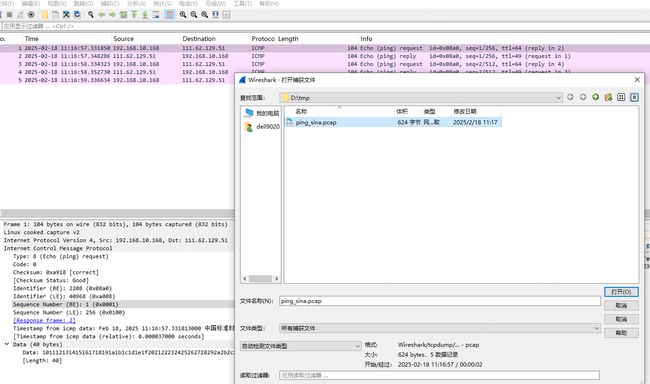Image resolution: width=650 pixels, height=384 pixels.
Task: Click the last toolbar grid layout icon
Action: (226, 15)
